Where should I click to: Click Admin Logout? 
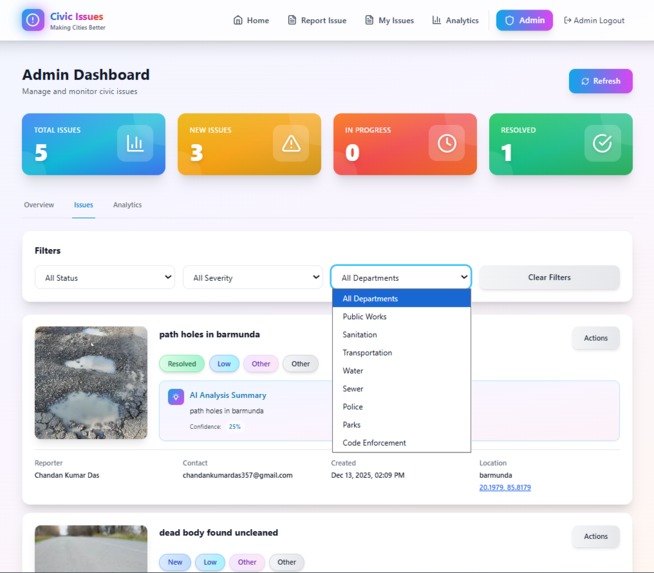[594, 20]
